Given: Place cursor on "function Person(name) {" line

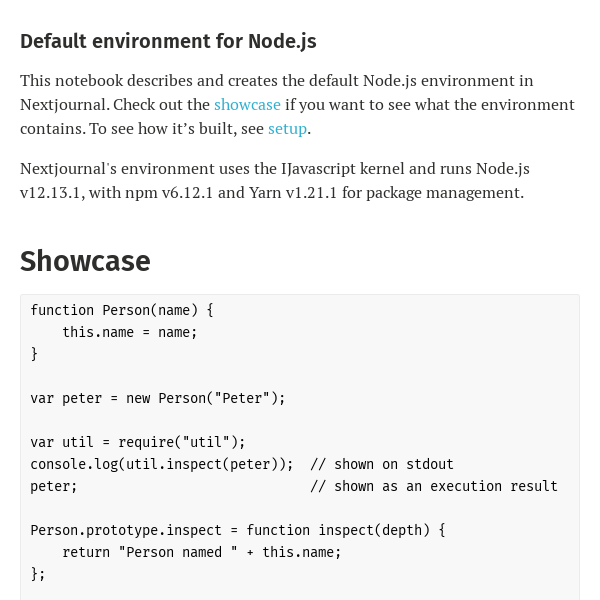Looking at the screenshot, I should pyautogui.click(x=122, y=310).
